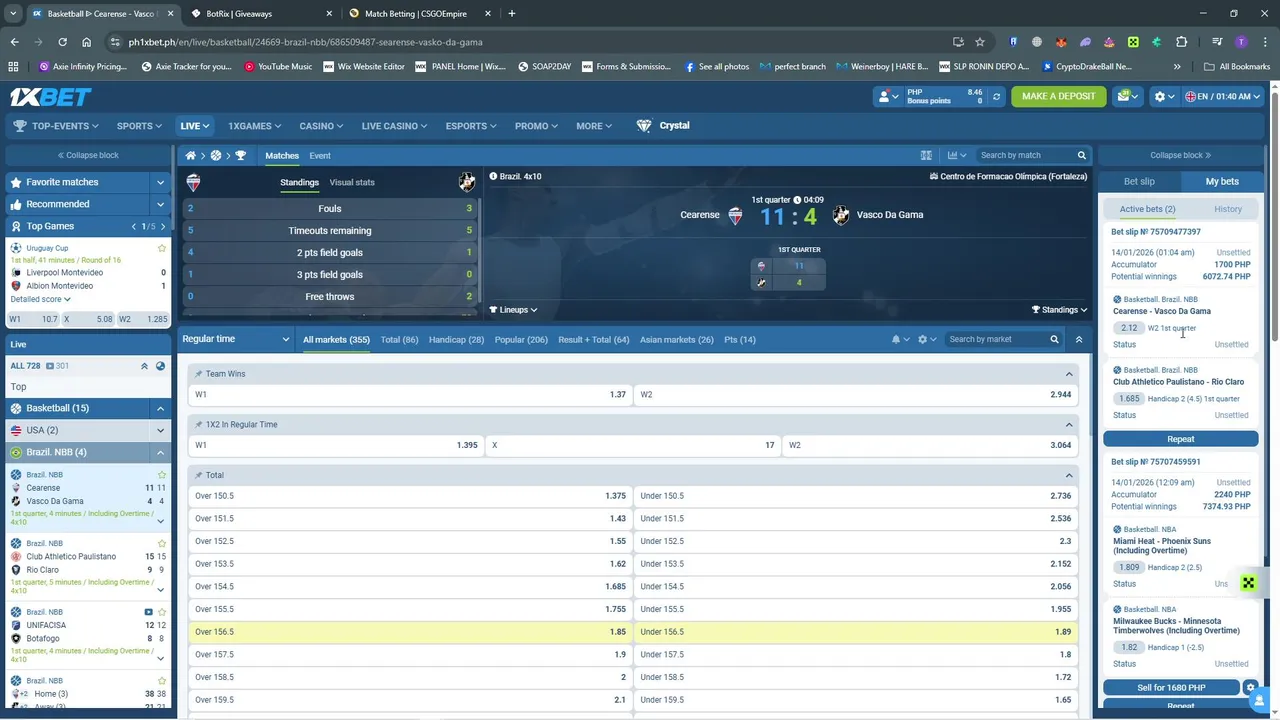Refresh the account balance
The image size is (1280, 720).
996,97
